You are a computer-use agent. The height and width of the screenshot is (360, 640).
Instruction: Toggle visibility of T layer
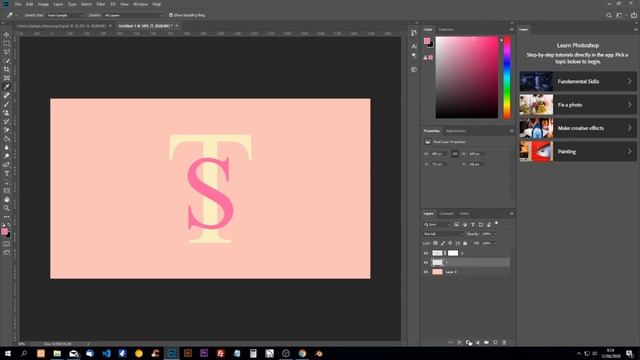point(426,262)
